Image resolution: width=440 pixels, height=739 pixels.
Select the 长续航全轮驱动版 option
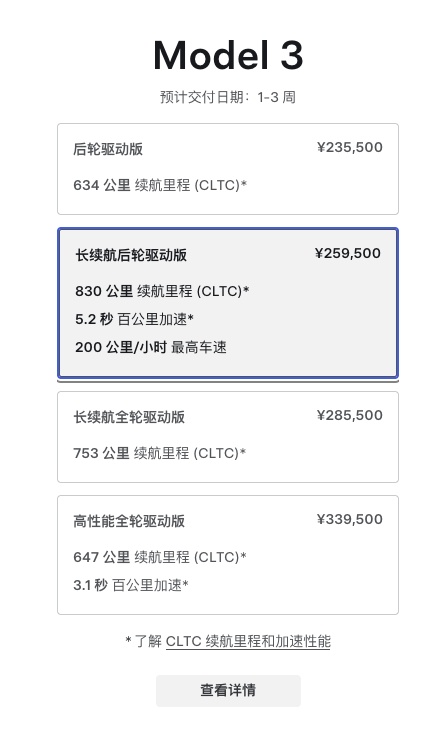coord(228,437)
